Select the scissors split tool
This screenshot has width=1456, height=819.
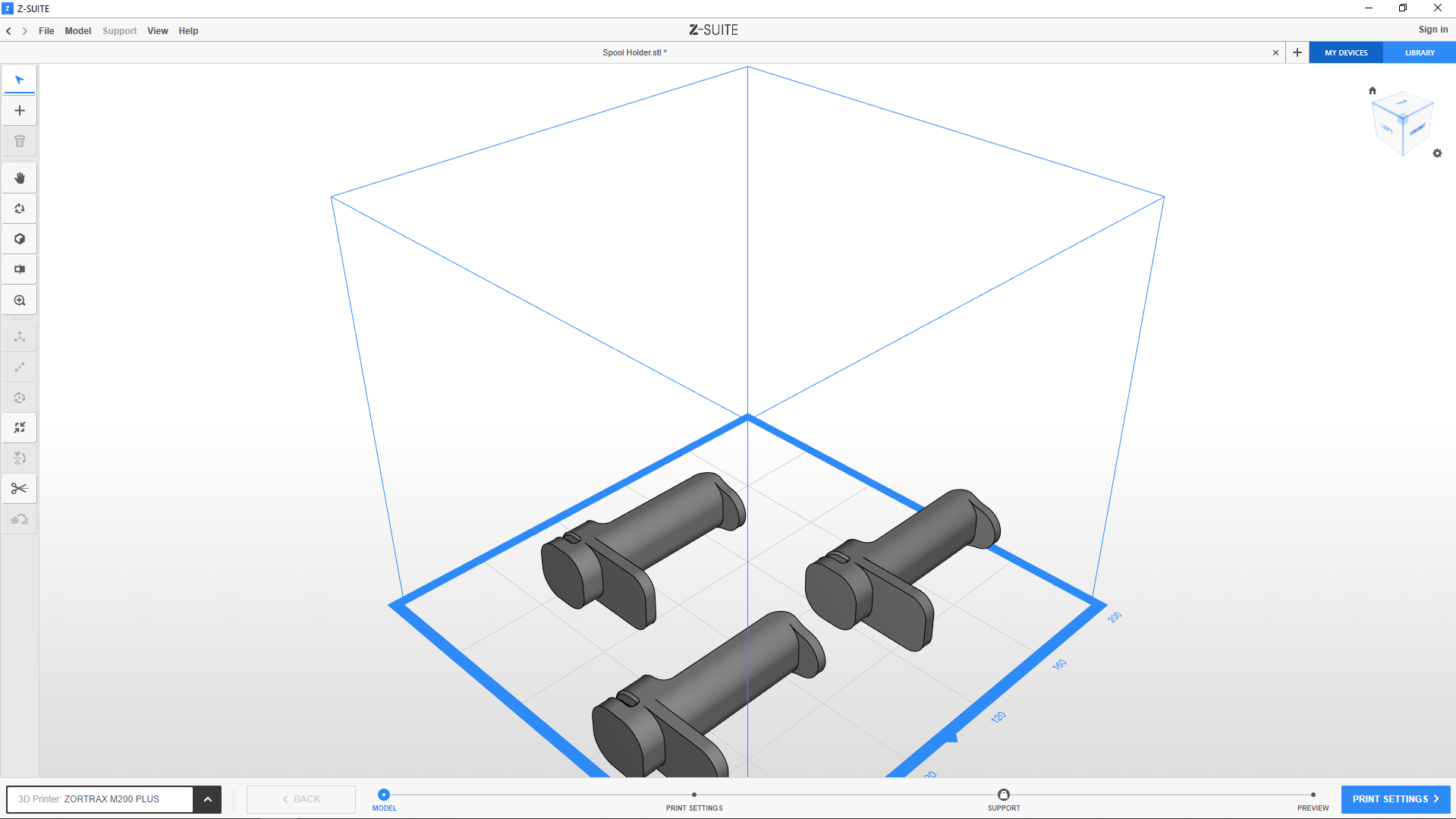(x=20, y=489)
